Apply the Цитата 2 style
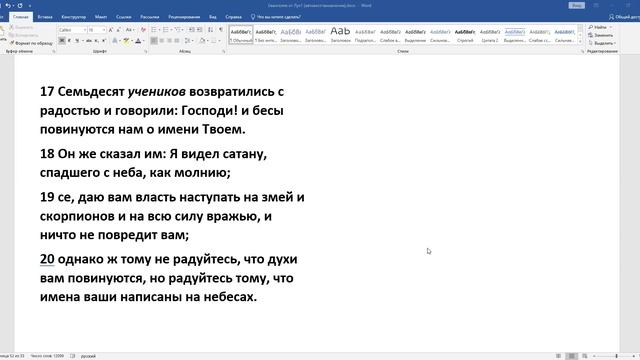The image size is (640, 360). pyautogui.click(x=490, y=35)
